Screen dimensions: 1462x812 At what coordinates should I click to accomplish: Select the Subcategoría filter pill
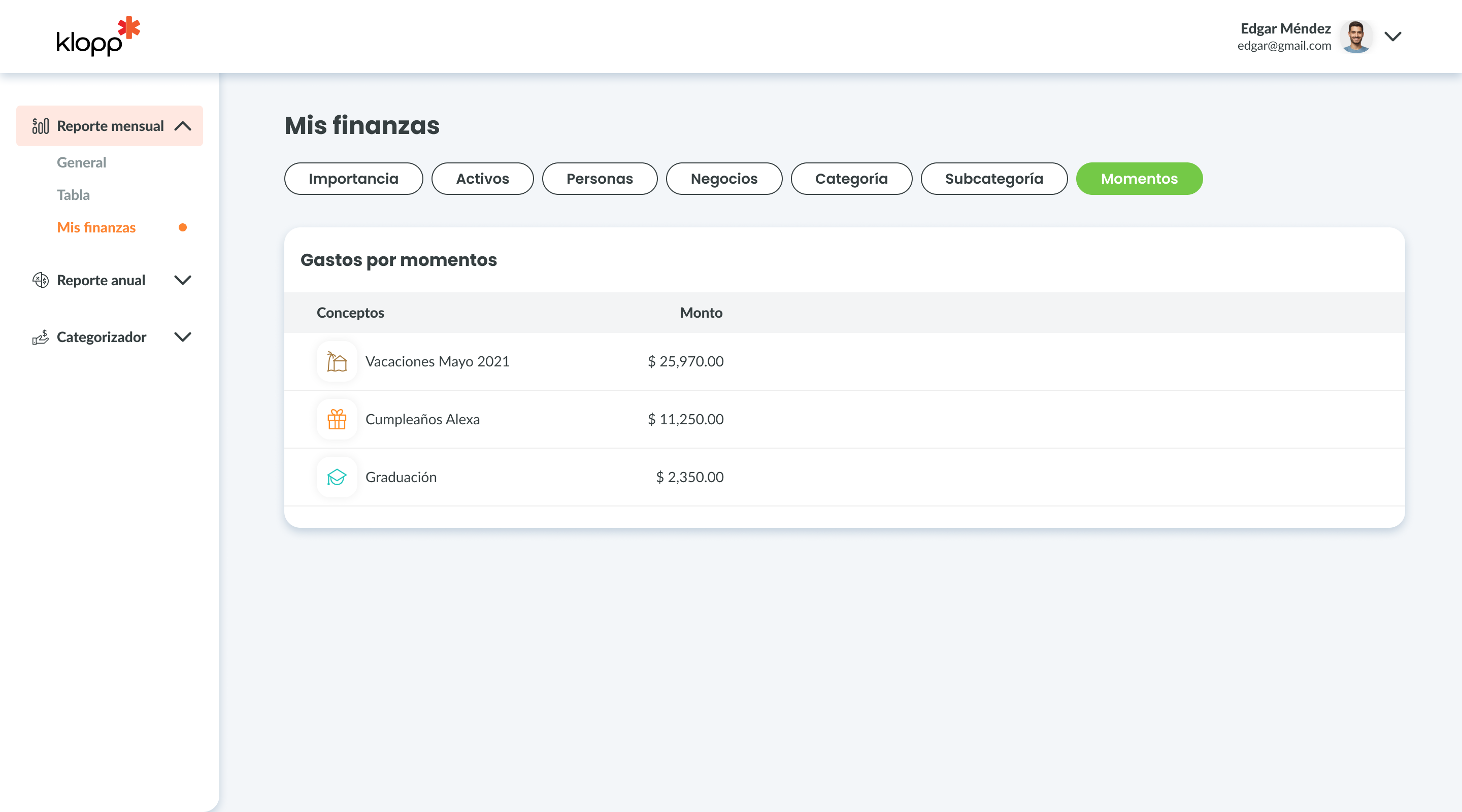993,179
